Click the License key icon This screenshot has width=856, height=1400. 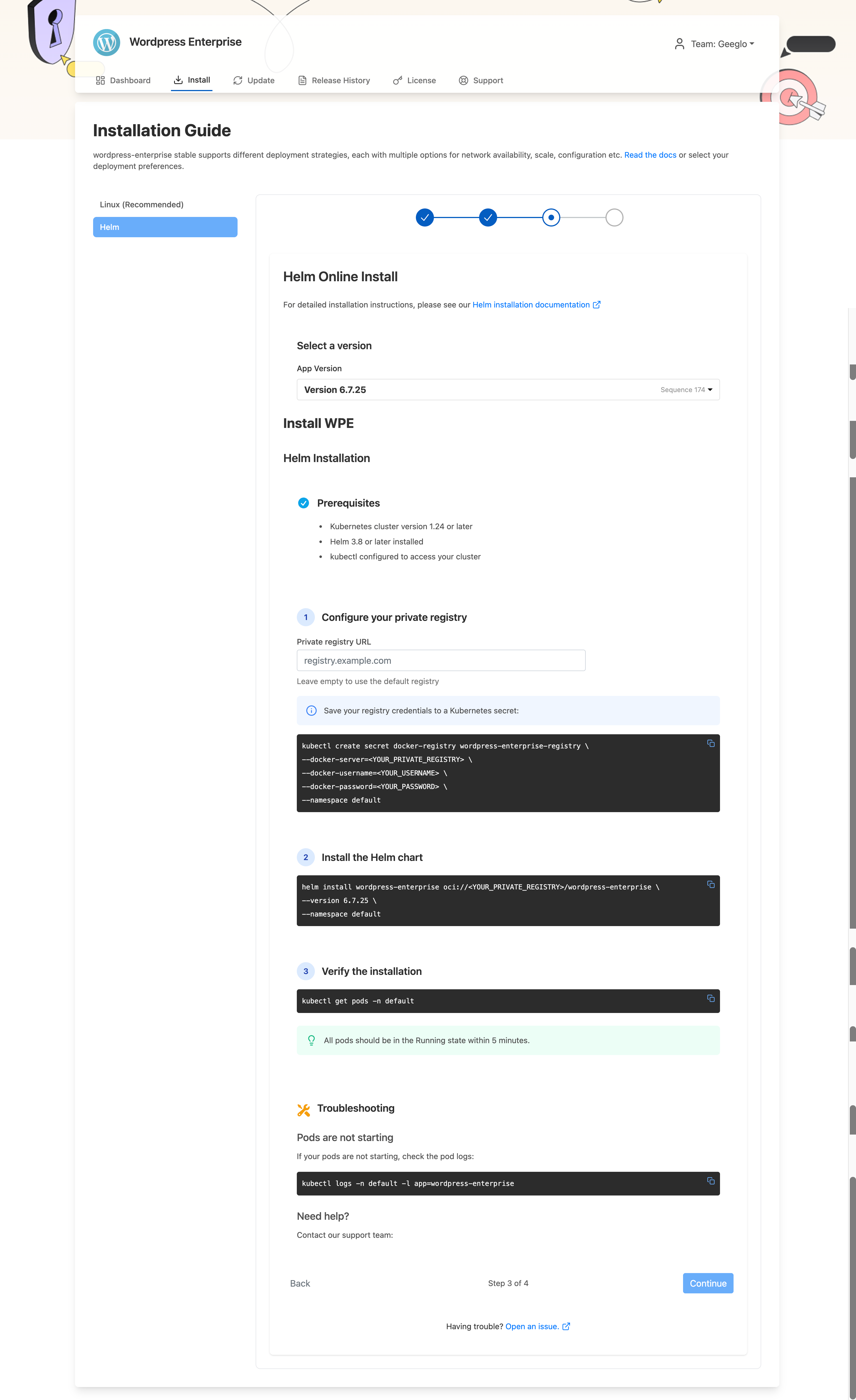[397, 80]
